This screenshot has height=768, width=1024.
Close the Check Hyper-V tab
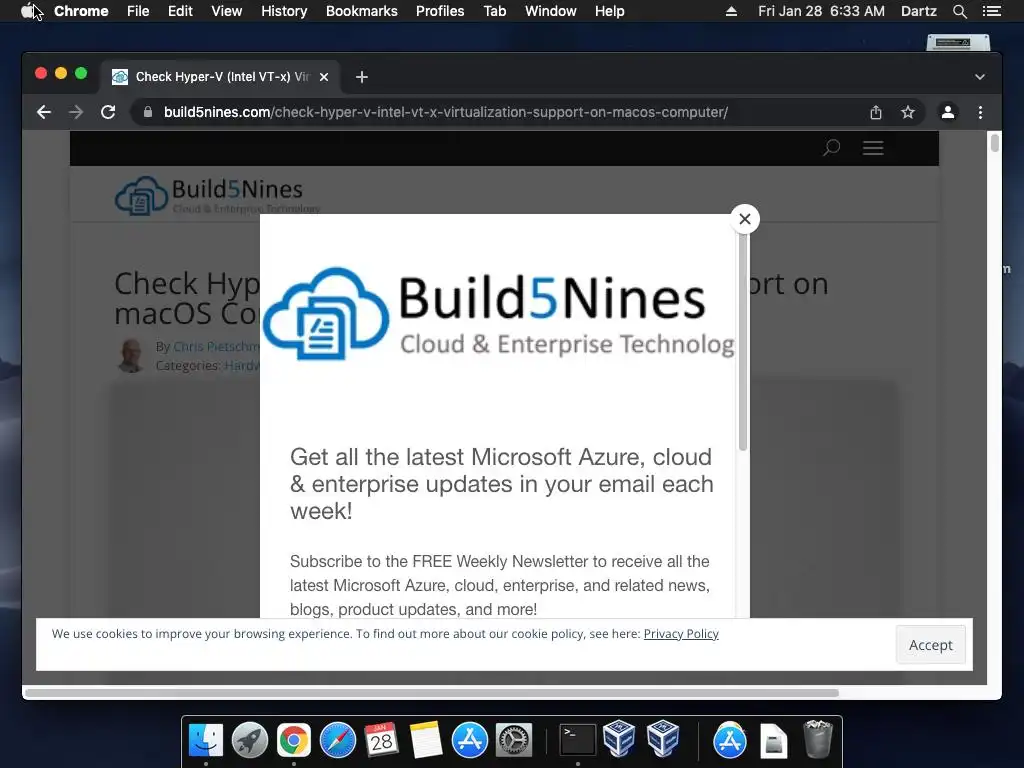click(324, 77)
